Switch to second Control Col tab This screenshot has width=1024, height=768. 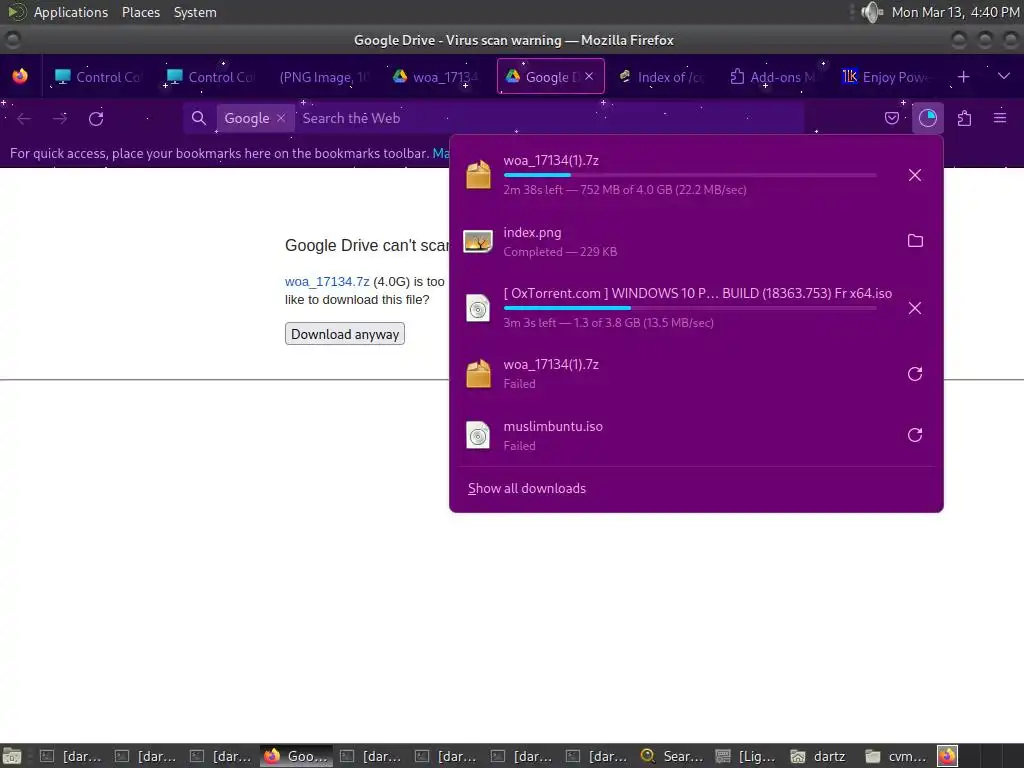[x=210, y=76]
